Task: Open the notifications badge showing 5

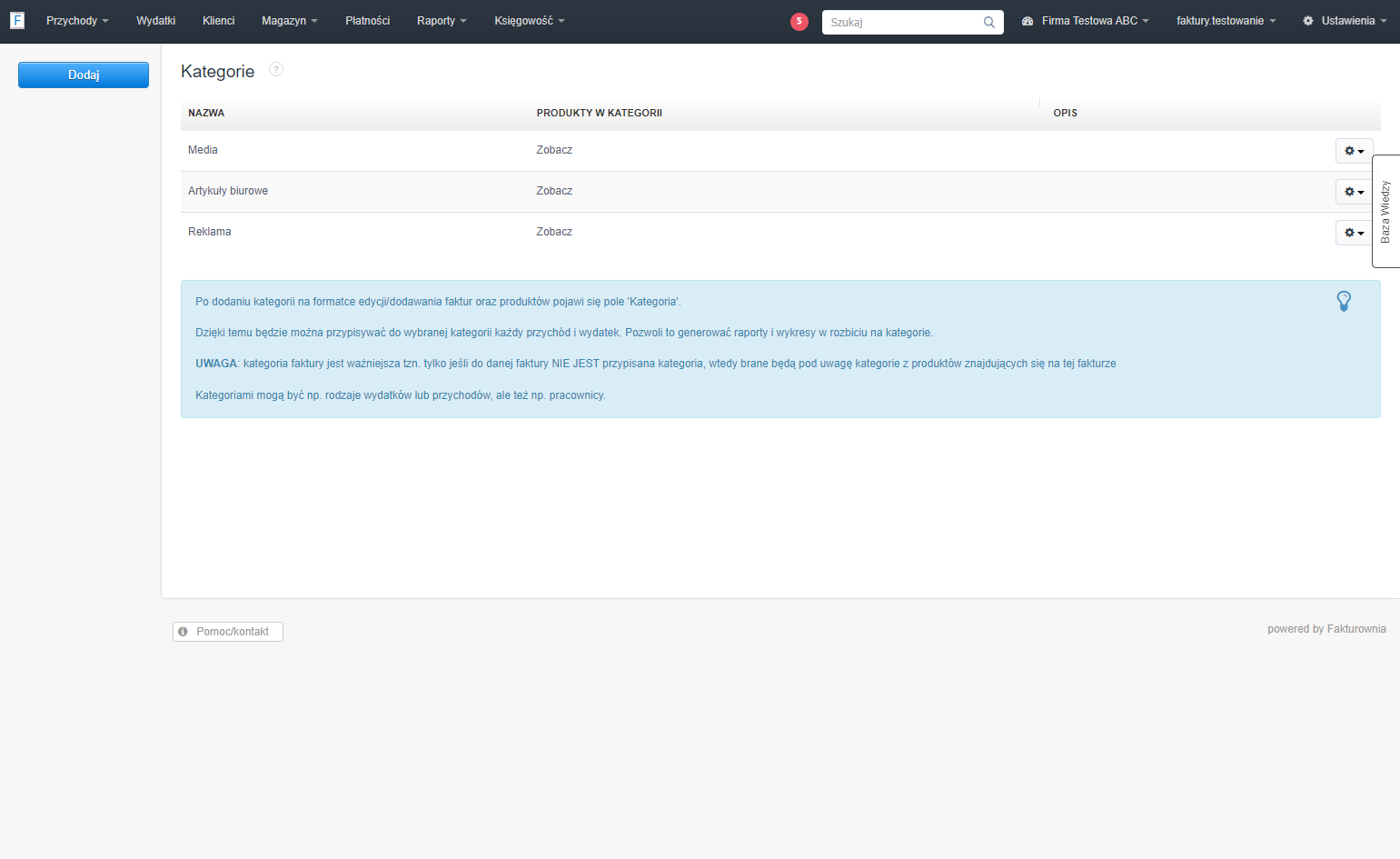Action: 799,22
